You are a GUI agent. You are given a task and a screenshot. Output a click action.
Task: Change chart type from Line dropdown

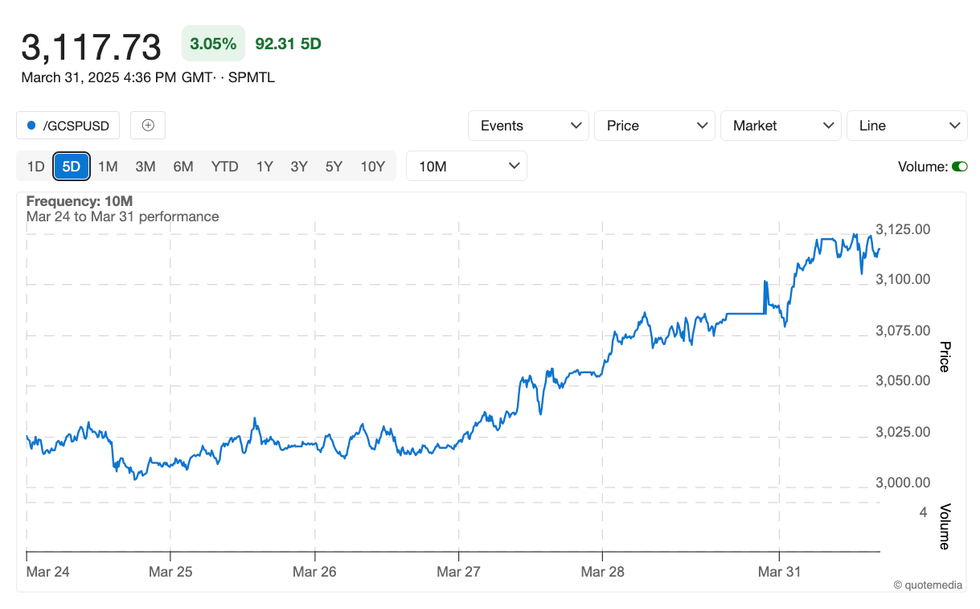(x=906, y=126)
